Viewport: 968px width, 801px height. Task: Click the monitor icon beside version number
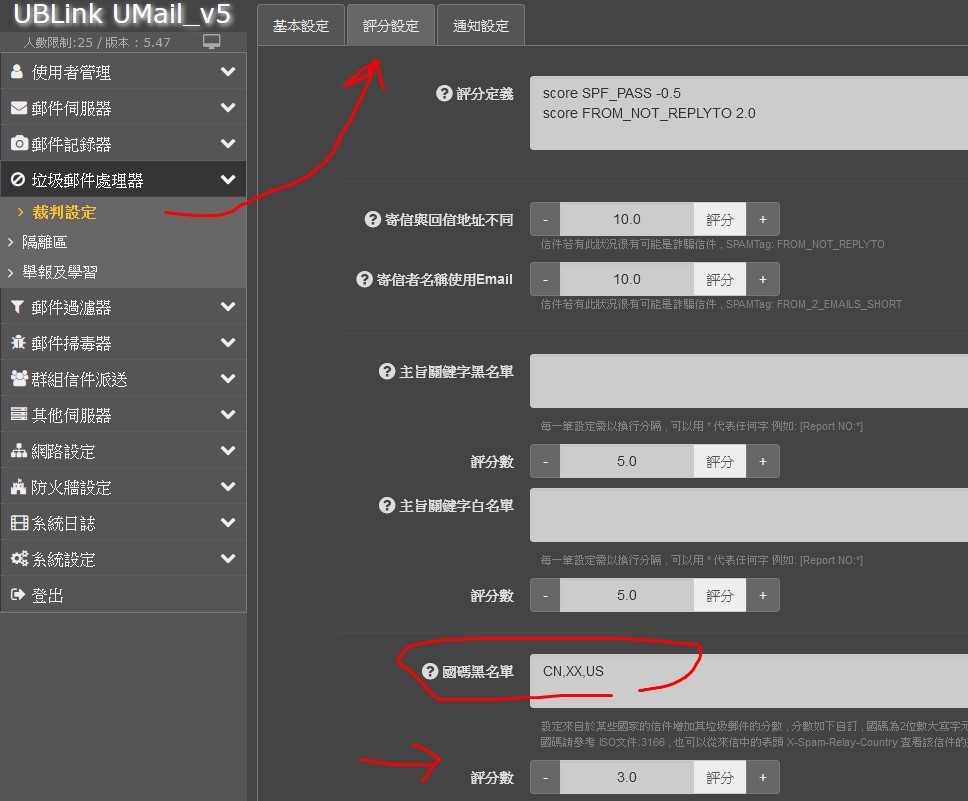(212, 41)
